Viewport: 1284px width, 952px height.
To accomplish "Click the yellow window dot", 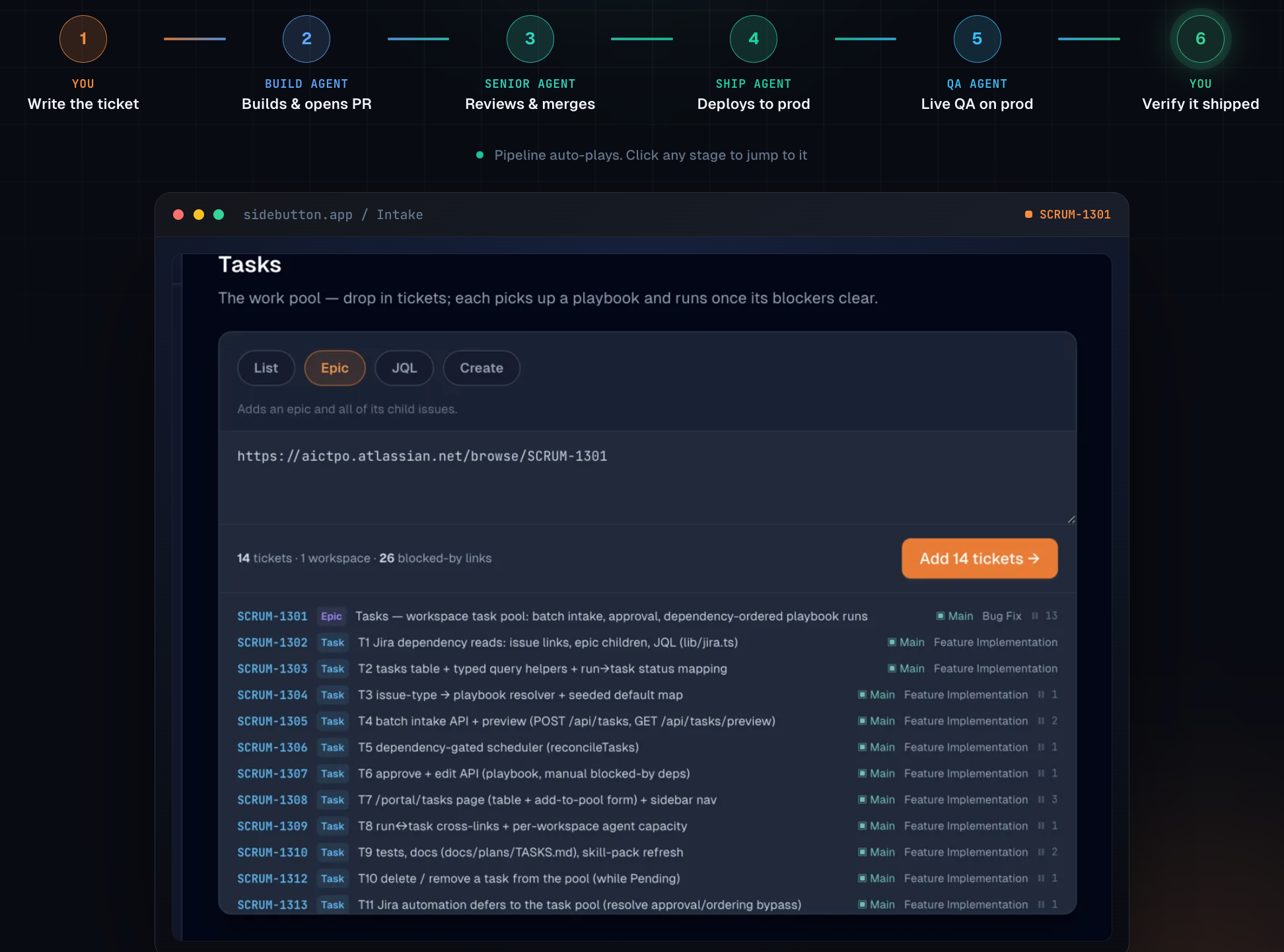I will click(199, 215).
